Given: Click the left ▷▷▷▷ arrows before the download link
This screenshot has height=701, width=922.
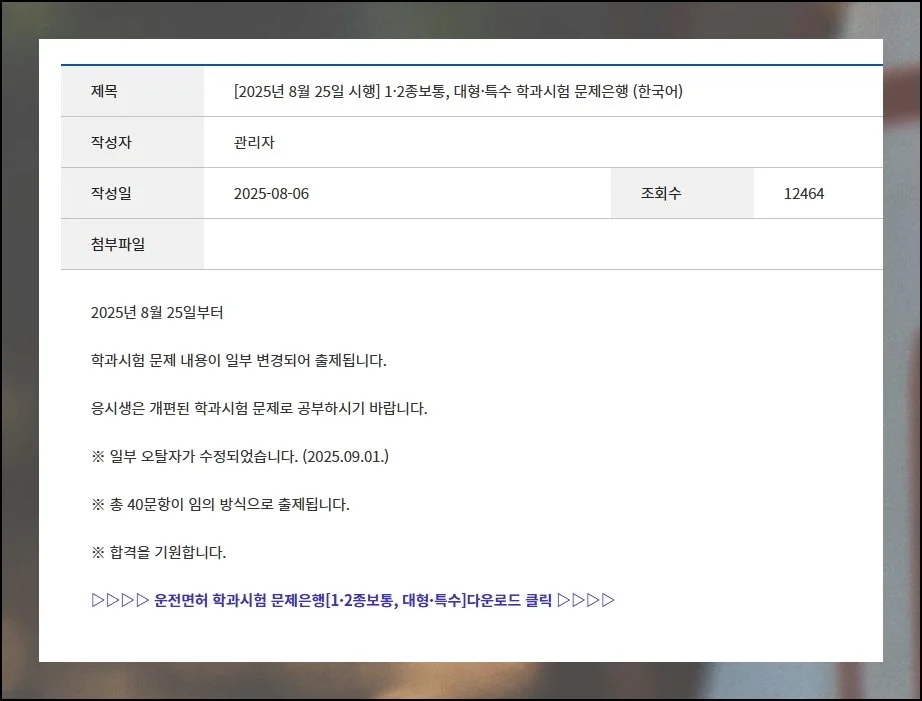Looking at the screenshot, I should coord(120,600).
